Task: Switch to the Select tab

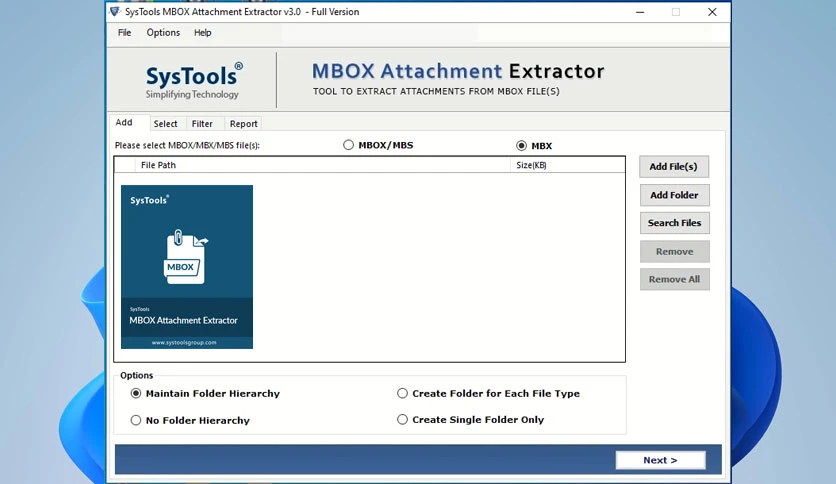Action: pos(165,124)
